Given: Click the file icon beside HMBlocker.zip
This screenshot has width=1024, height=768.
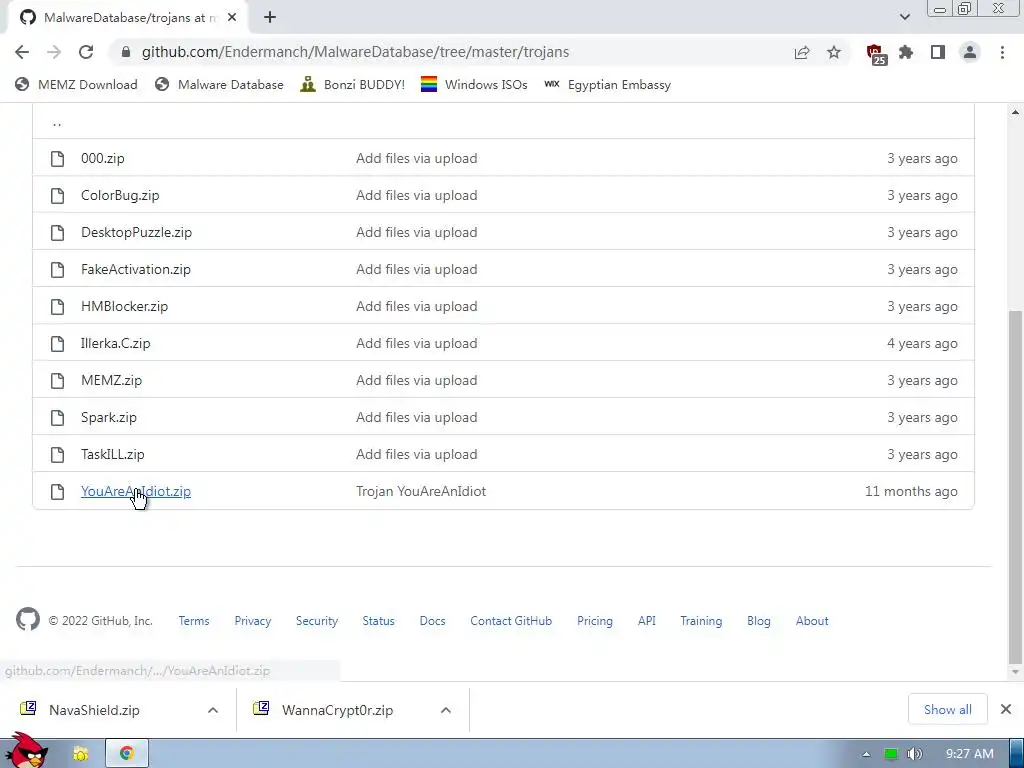Looking at the screenshot, I should tap(57, 307).
